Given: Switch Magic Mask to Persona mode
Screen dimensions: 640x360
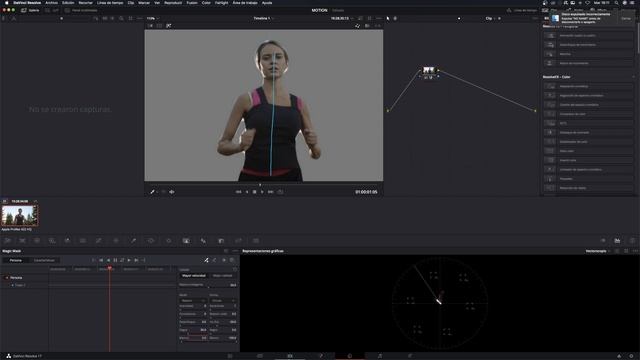Looking at the screenshot, I should click(16, 260).
